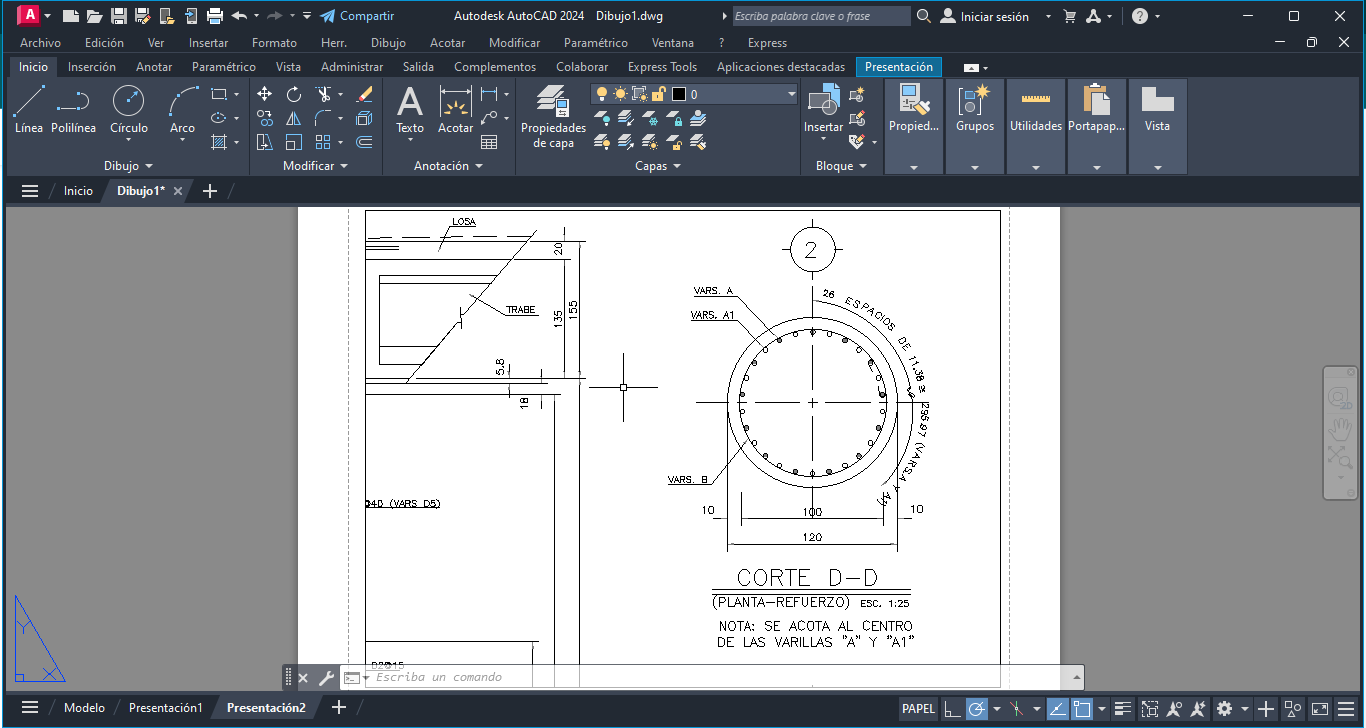This screenshot has height=728, width=1366.
Task: Select the Move (Desplazar) tool
Action: (x=264, y=94)
